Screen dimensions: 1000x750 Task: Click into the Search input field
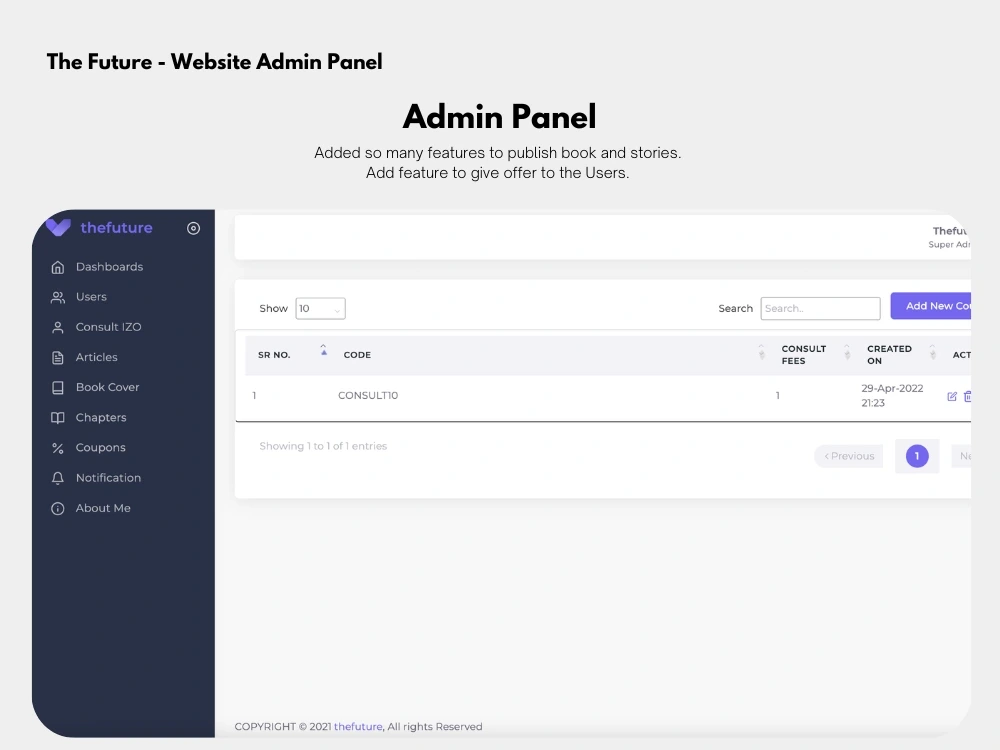820,309
